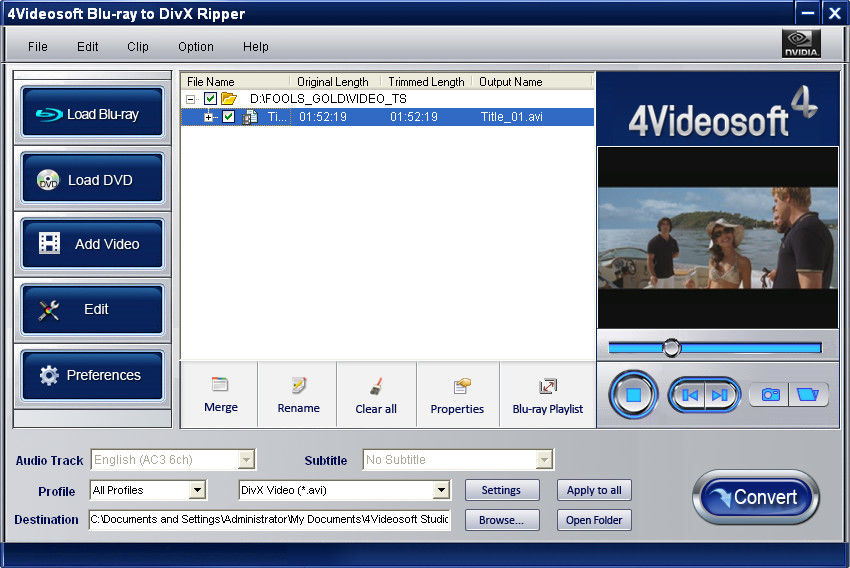Click the File Name column header
The width and height of the screenshot is (850, 568).
pos(236,82)
